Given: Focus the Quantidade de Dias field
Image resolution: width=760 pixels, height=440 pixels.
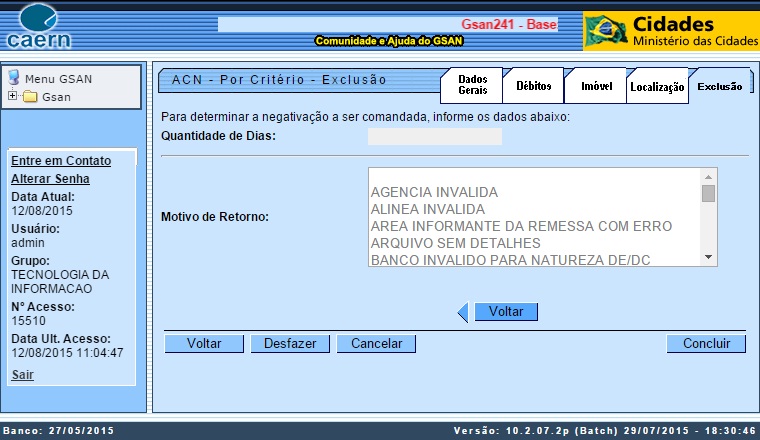Looking at the screenshot, I should (x=435, y=136).
